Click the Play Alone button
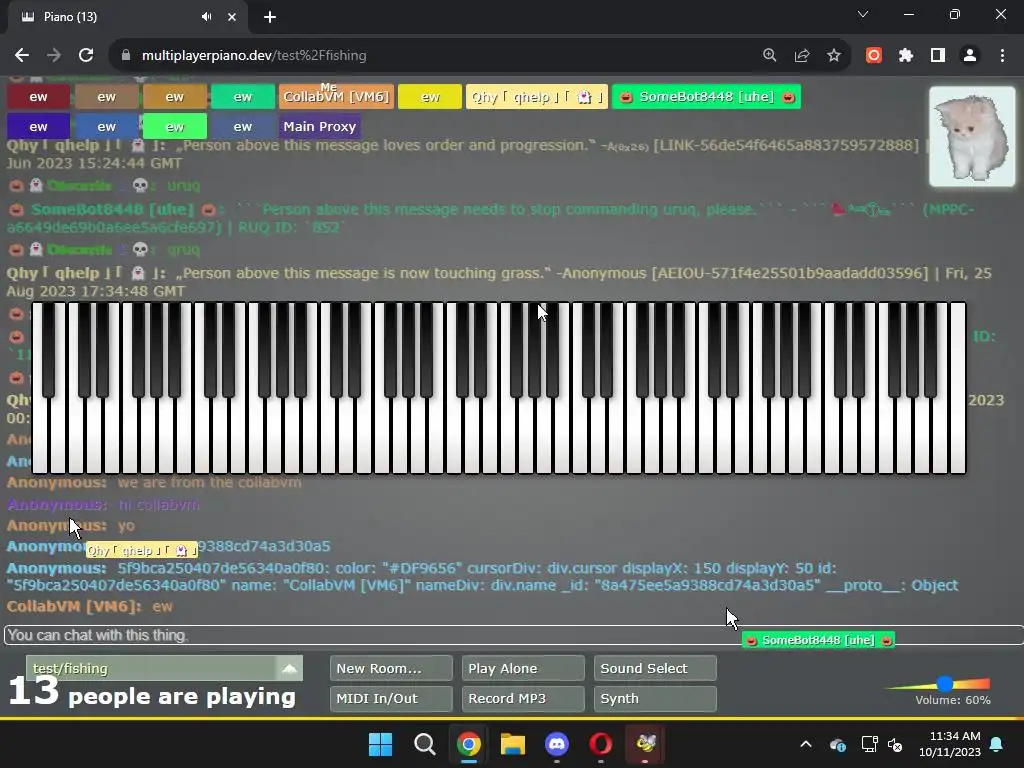 coord(522,668)
